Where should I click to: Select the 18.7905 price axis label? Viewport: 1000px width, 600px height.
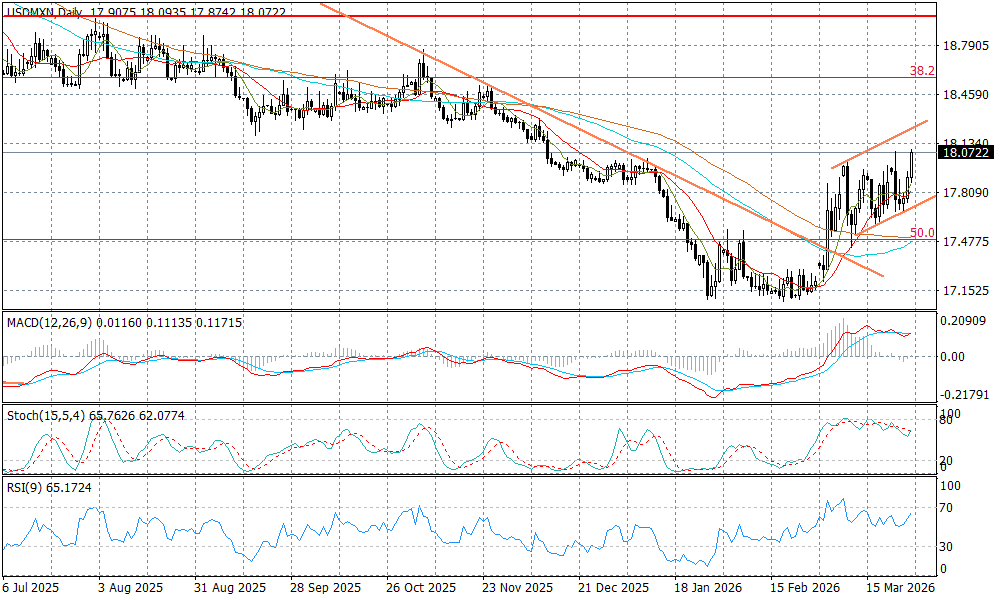click(x=965, y=46)
